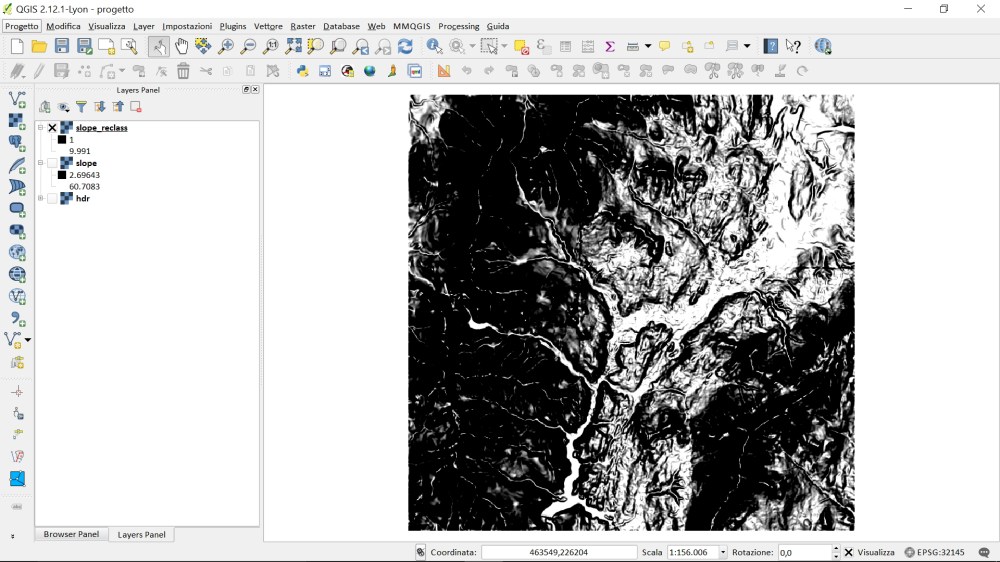Expand the hdr layer tree node
Viewport: 1000px width, 562px height.
click(x=41, y=198)
